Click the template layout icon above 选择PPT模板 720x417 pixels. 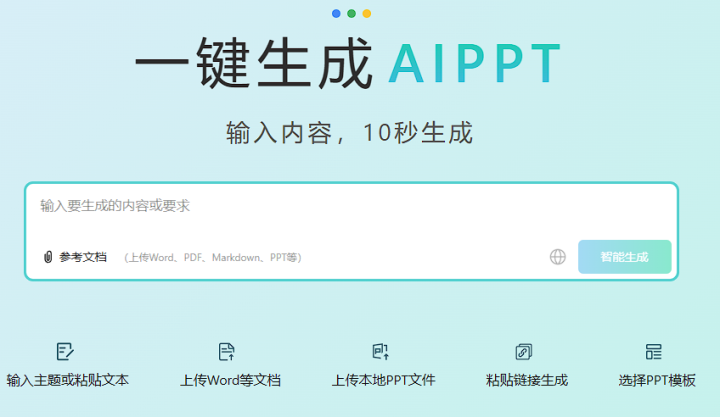pos(654,351)
